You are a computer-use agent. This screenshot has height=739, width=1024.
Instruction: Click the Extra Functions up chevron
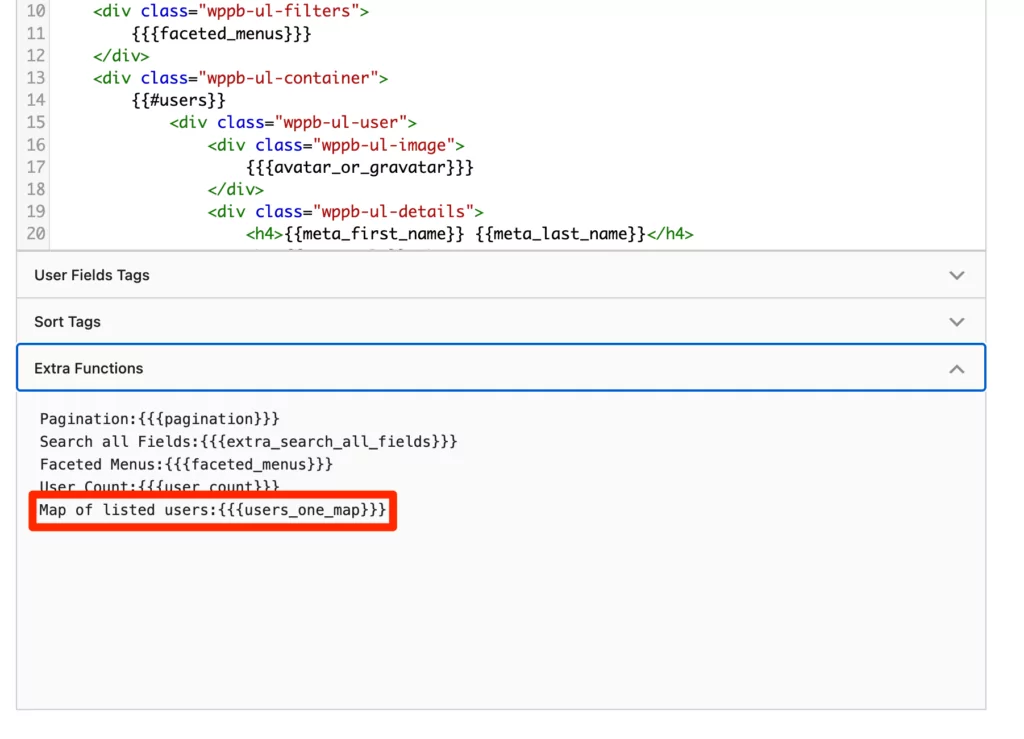click(956, 369)
